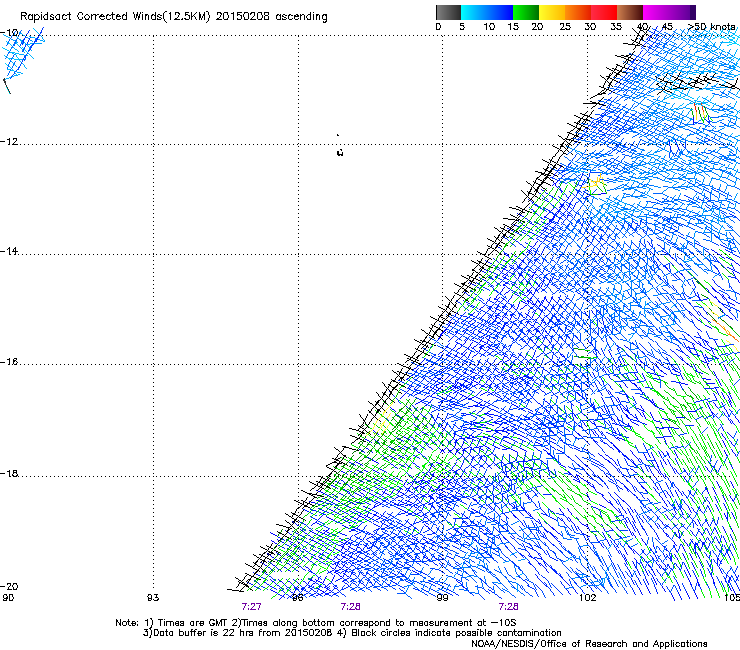
Task: Pick the orange 25-30 knots legend segment
Action: (x=578, y=12)
